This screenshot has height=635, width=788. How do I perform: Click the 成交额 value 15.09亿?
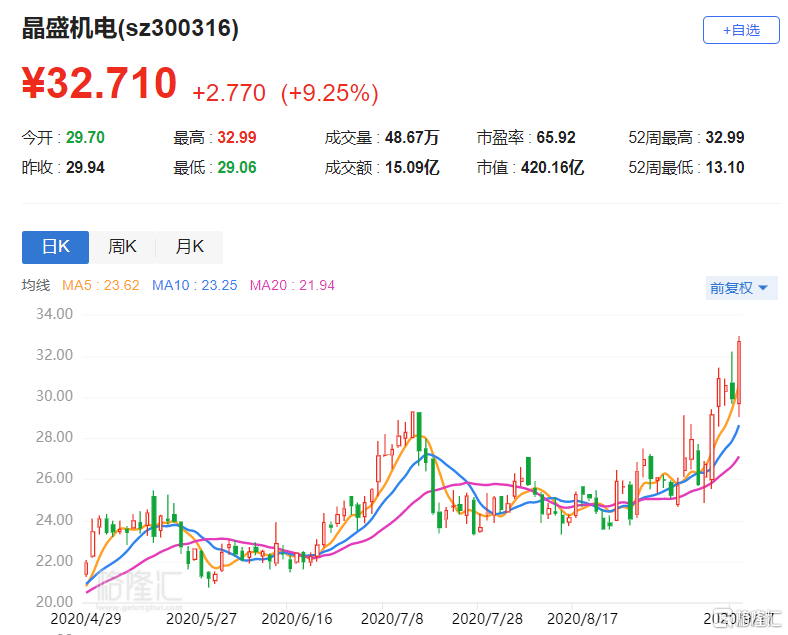tap(412, 167)
